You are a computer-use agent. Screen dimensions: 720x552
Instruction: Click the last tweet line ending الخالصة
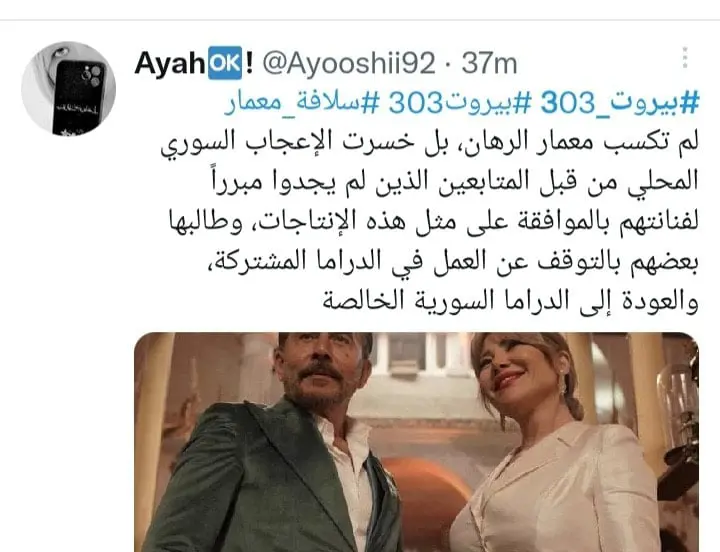[x=510, y=302]
